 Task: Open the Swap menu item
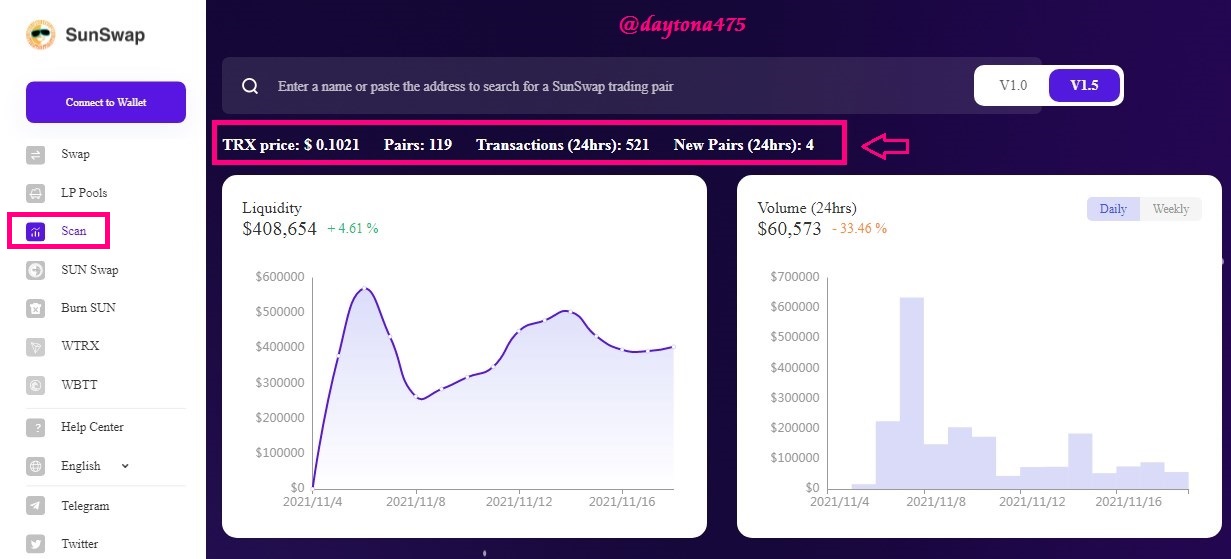pyautogui.click(x=75, y=155)
